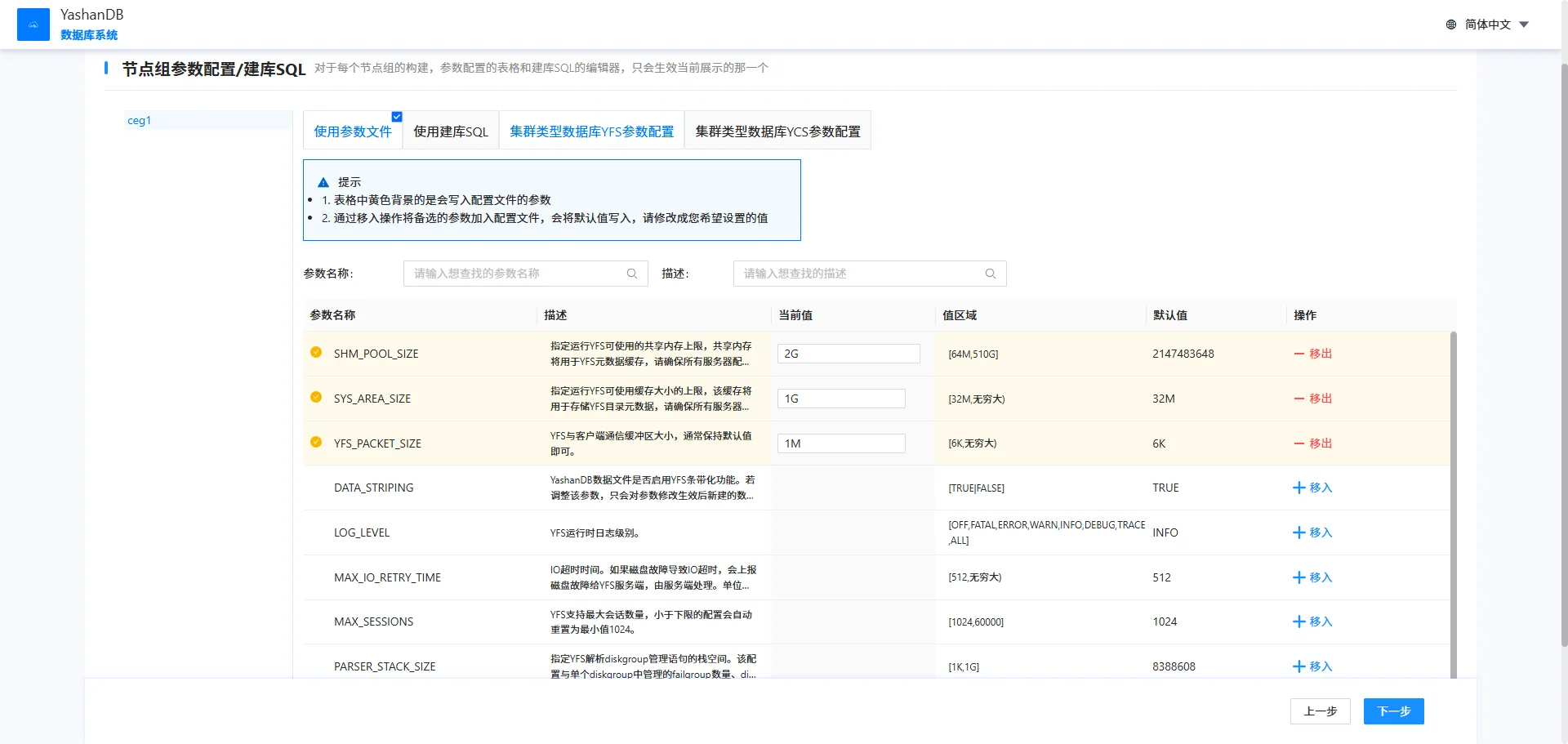Edit YFS_PACKET_SIZE current value field
This screenshot has width=1568, height=744.
(x=841, y=443)
